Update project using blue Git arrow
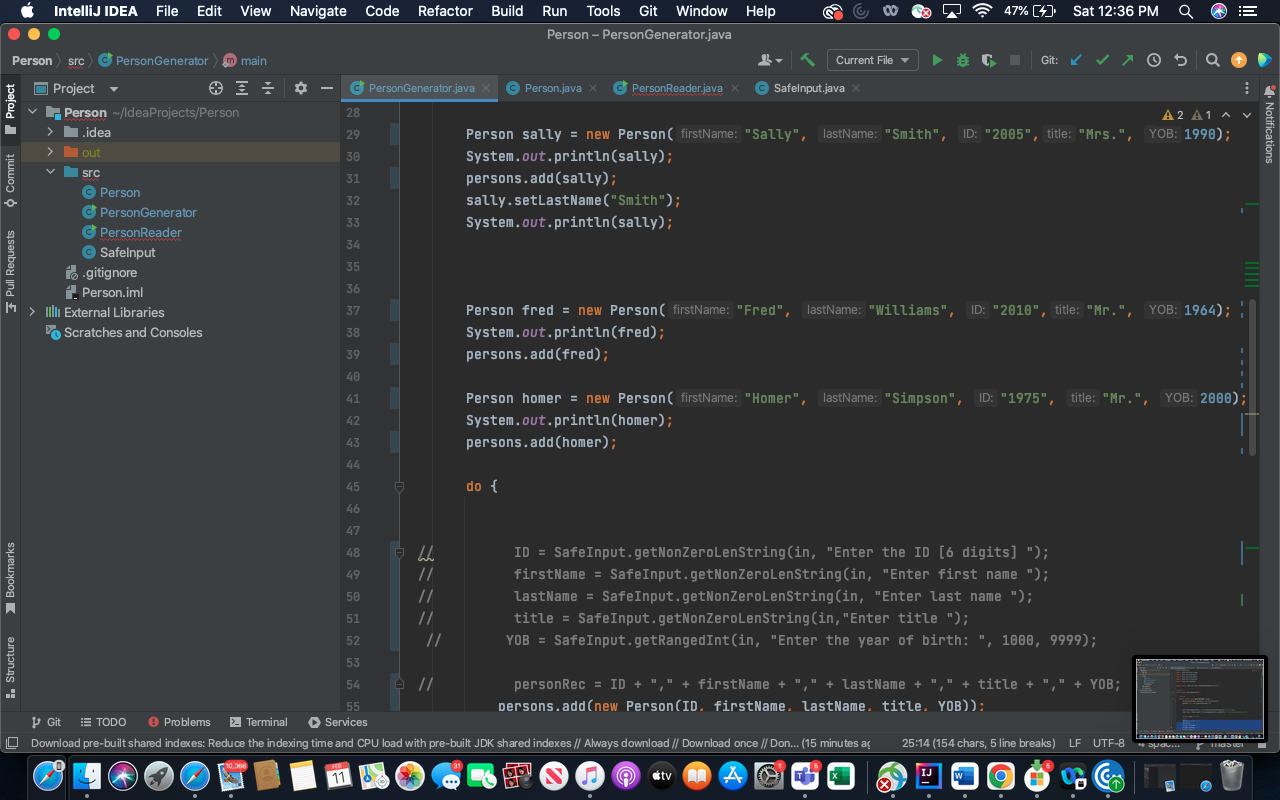Screen dimensions: 1280x800 tap(1076, 60)
